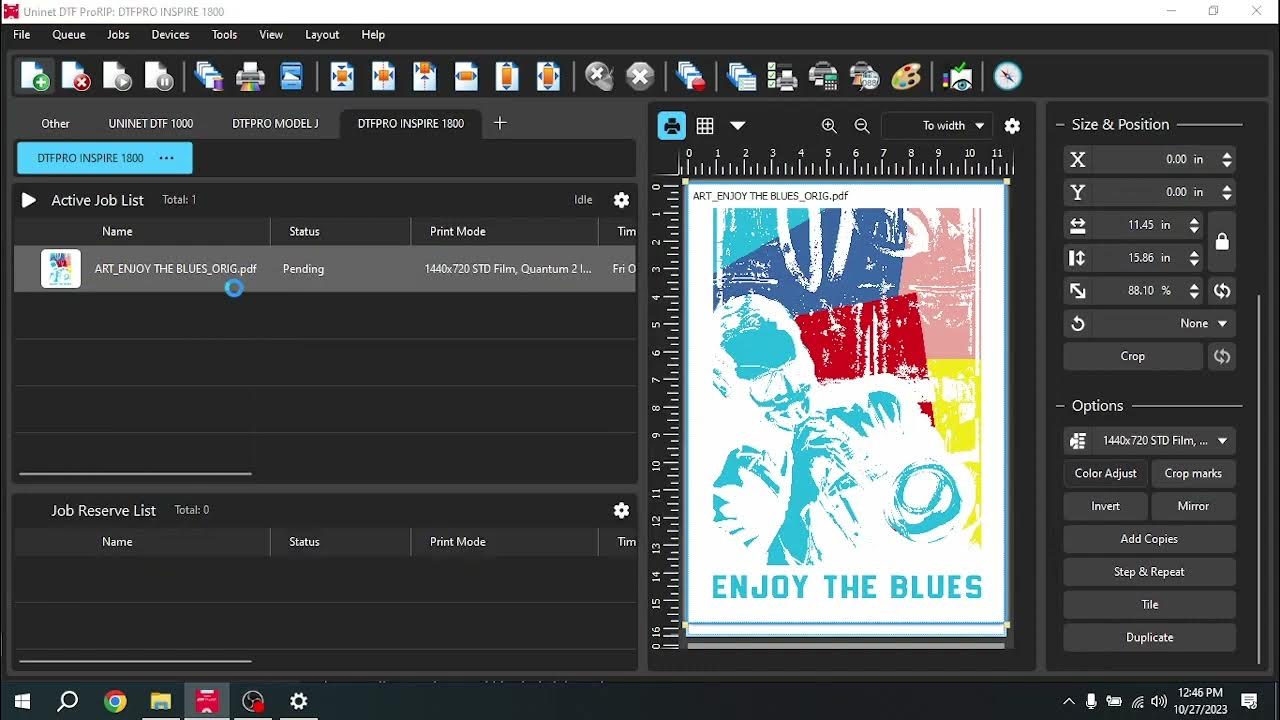
Task: Open the Devices menu
Action: click(x=170, y=34)
